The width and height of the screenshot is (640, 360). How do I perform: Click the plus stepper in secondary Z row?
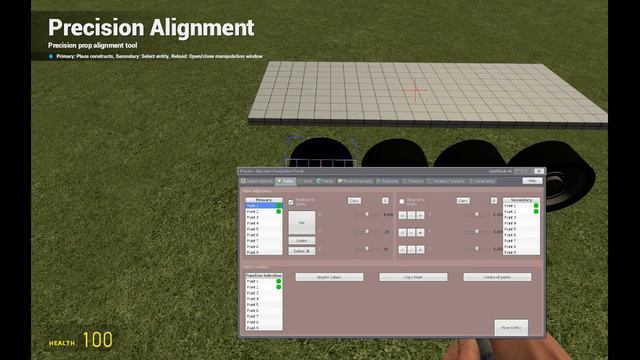[420, 249]
